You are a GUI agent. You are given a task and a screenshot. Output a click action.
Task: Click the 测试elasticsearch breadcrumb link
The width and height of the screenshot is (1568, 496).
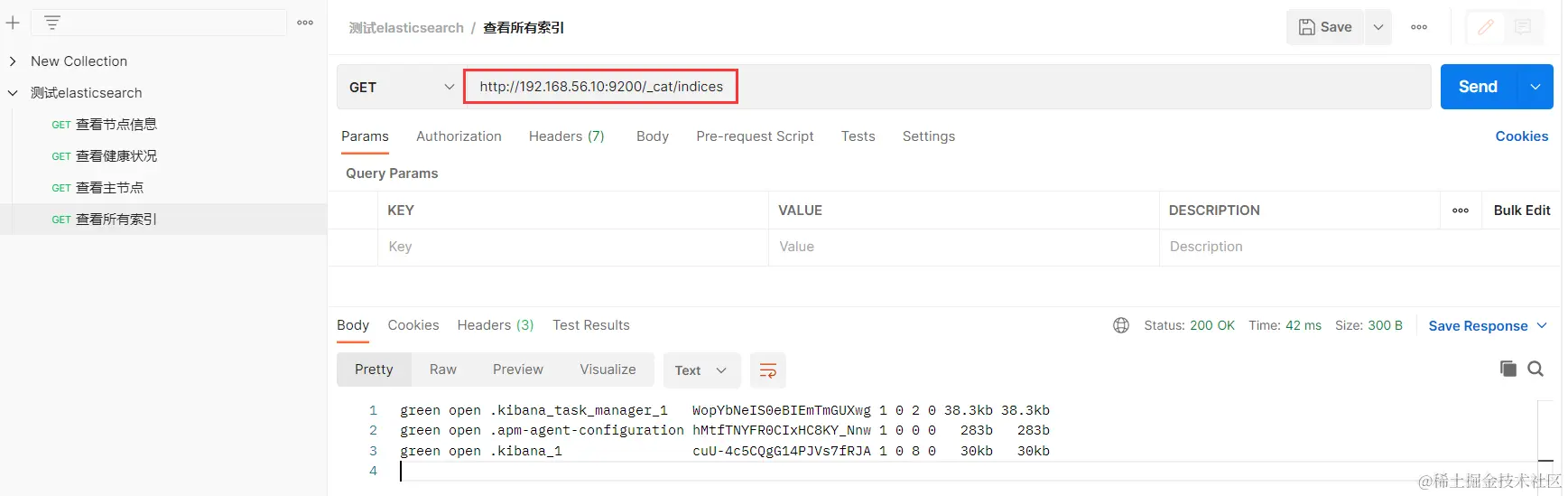[406, 28]
